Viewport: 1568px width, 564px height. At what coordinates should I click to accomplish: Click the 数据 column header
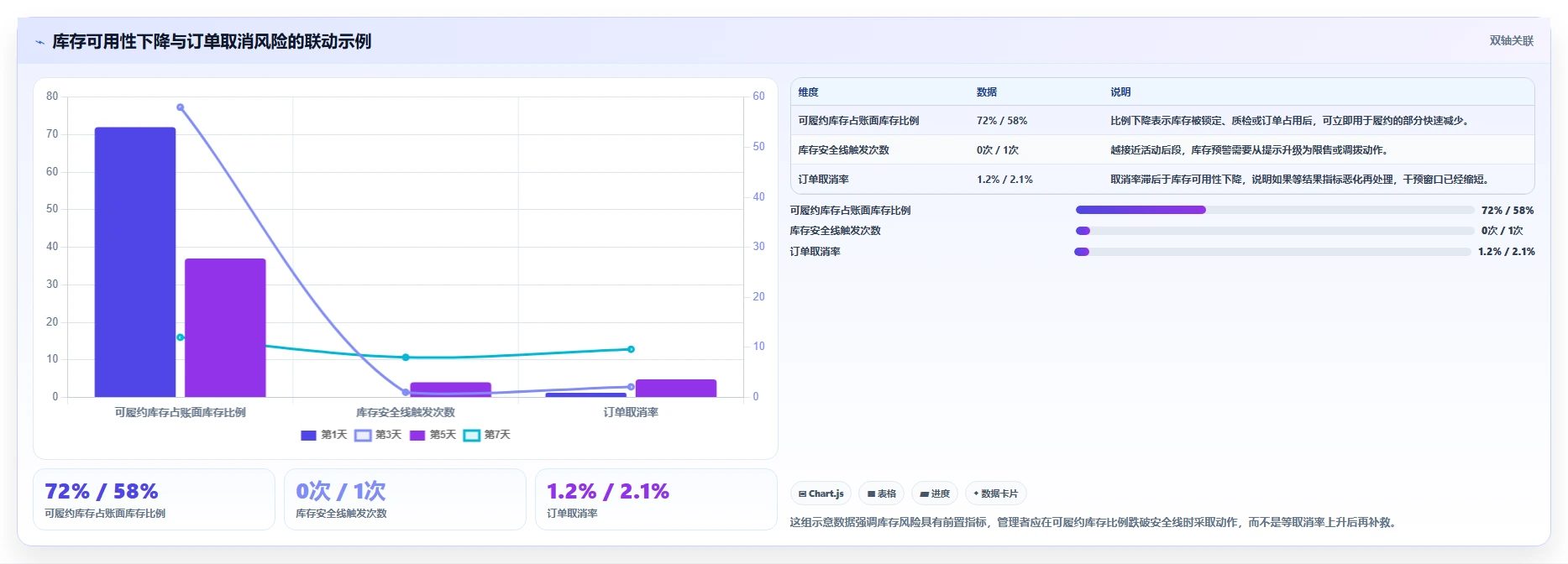click(987, 92)
